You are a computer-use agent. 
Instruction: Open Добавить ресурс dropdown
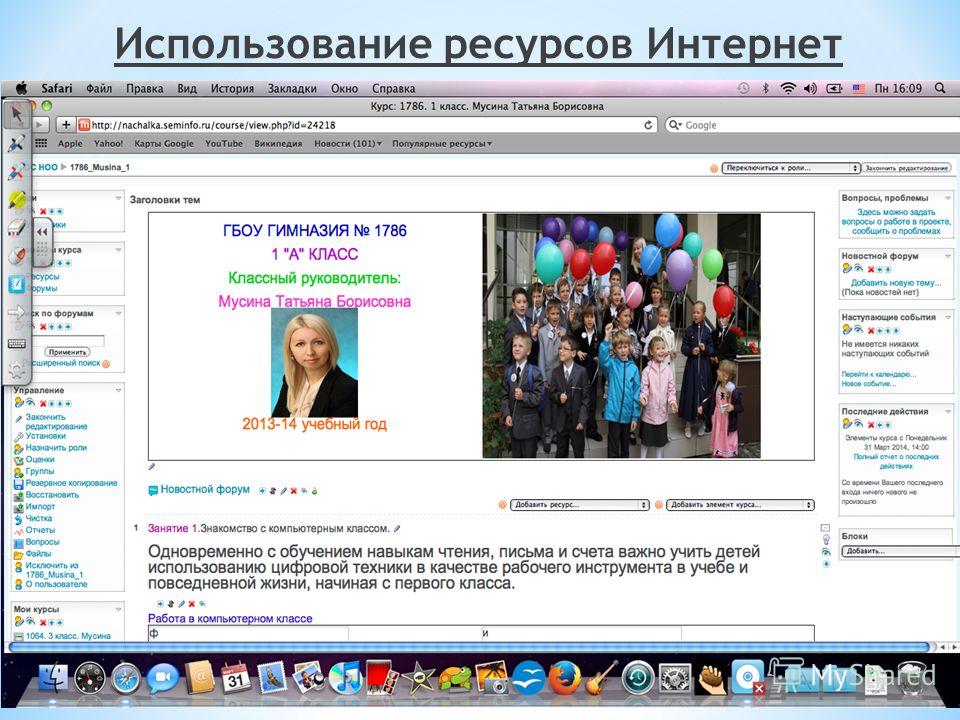(x=579, y=505)
